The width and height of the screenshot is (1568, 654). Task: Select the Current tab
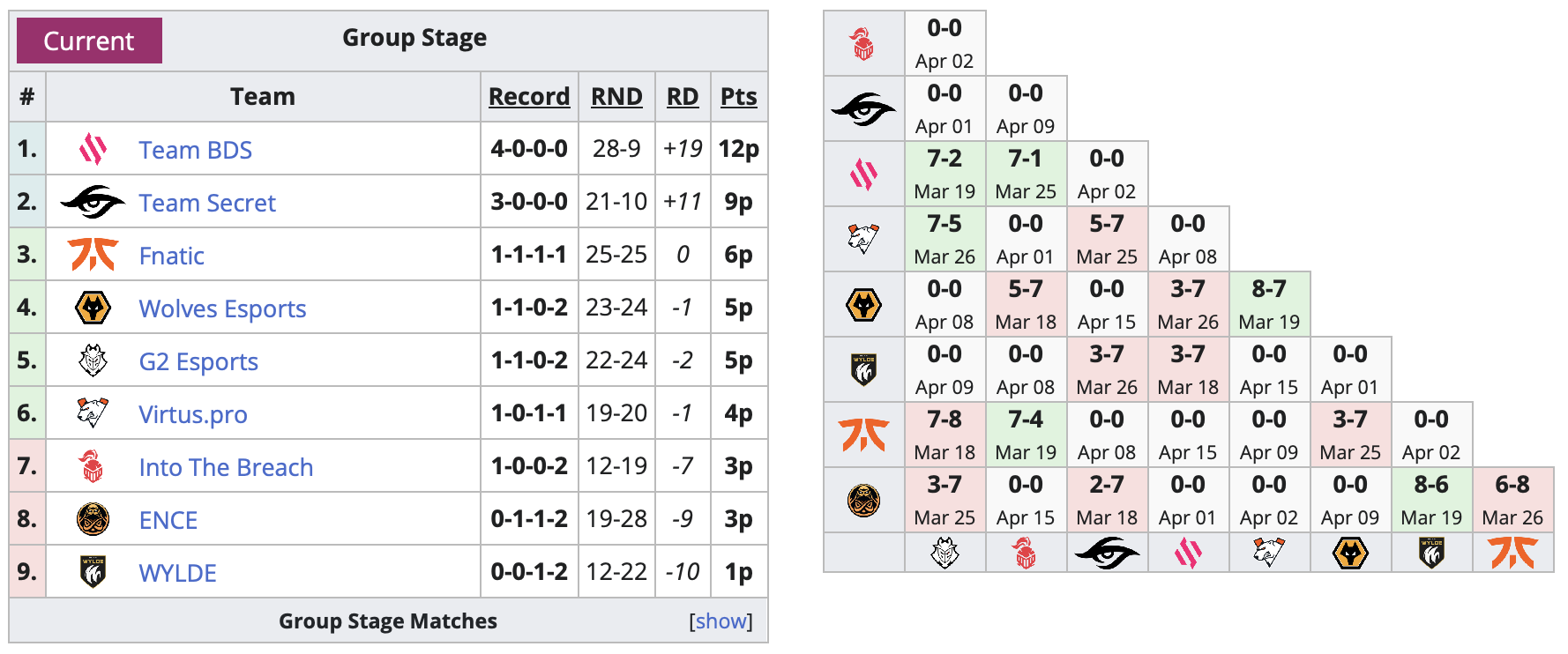pos(88,40)
